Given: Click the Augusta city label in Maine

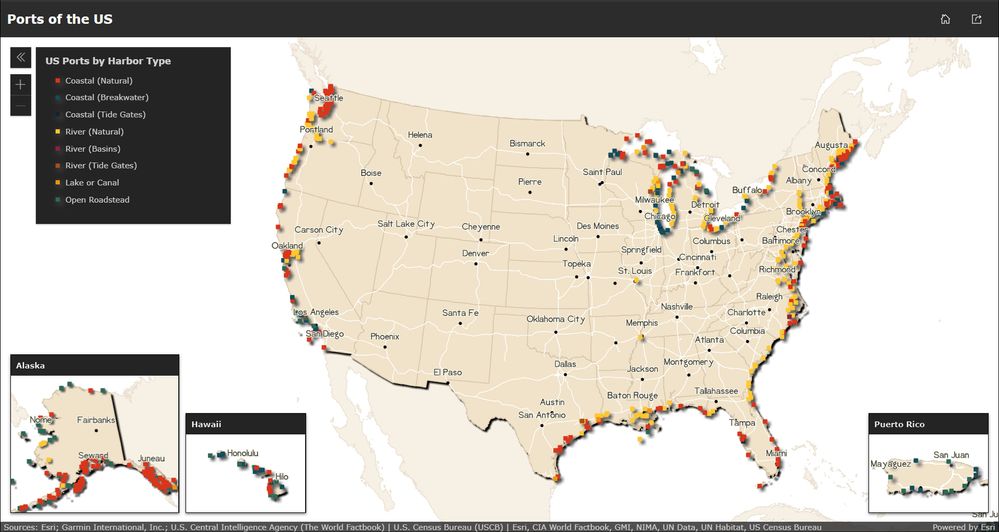Looking at the screenshot, I should pyautogui.click(x=831, y=145).
